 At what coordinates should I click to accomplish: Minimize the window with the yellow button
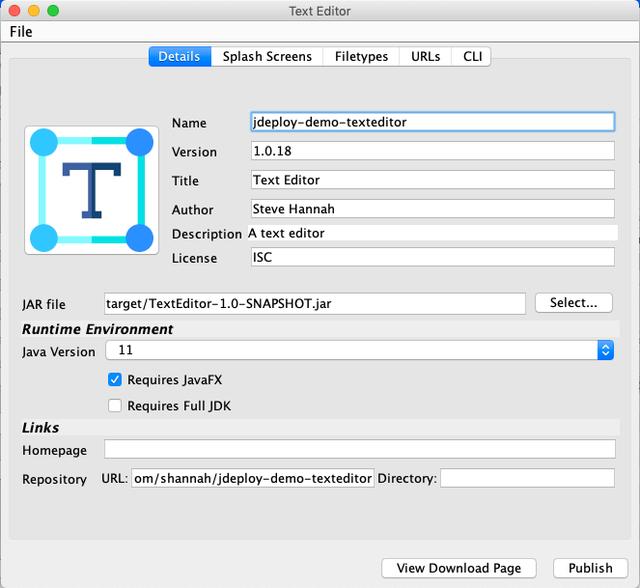[34, 11]
